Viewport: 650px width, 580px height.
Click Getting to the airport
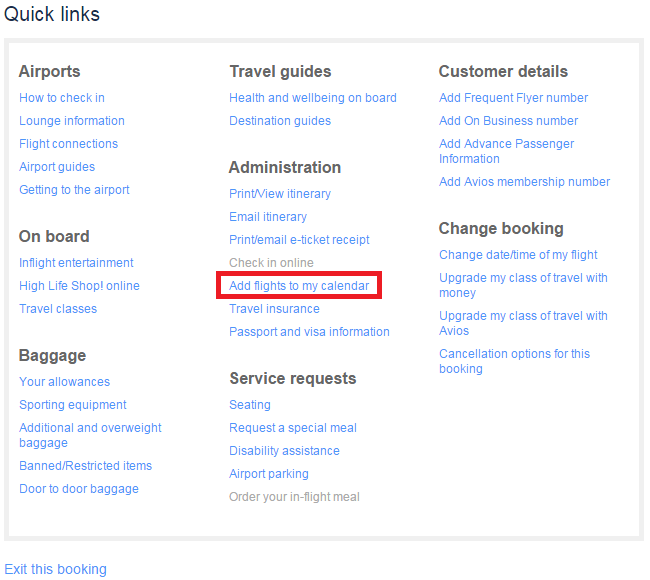point(74,190)
